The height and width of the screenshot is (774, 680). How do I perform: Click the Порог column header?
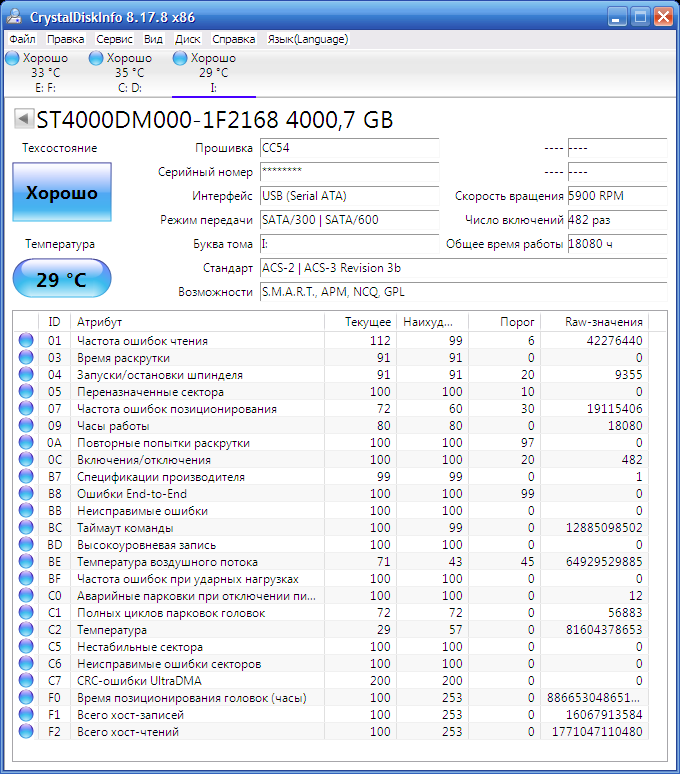pos(505,322)
